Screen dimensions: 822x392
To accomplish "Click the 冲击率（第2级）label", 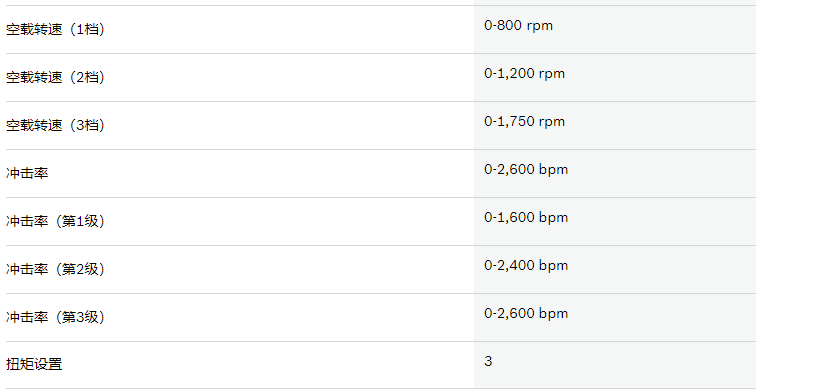I will (x=55, y=269).
